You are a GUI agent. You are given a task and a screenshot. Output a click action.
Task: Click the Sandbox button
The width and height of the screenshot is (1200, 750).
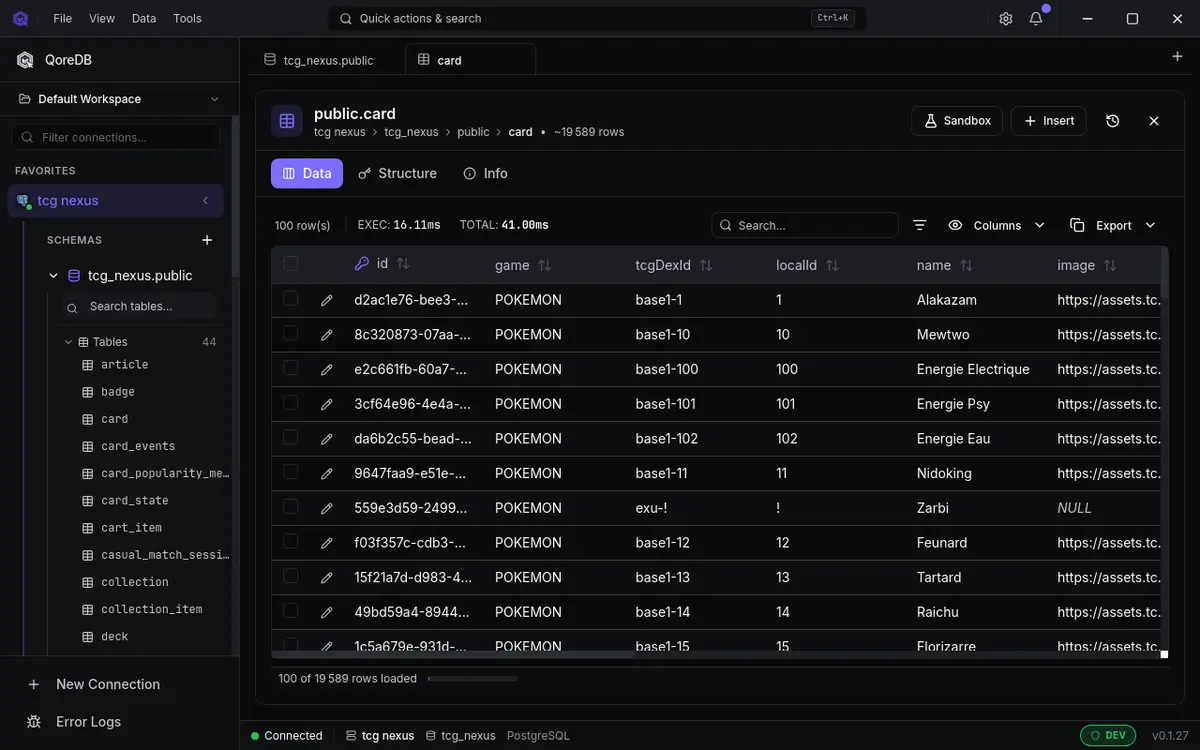[957, 121]
